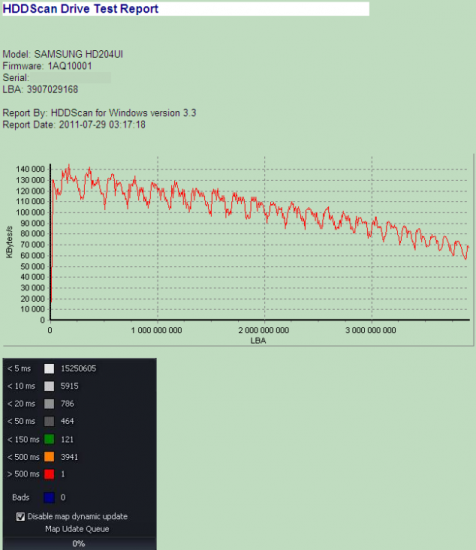Click the KBytes/s axis label
The height and width of the screenshot is (550, 476).
coord(9,242)
